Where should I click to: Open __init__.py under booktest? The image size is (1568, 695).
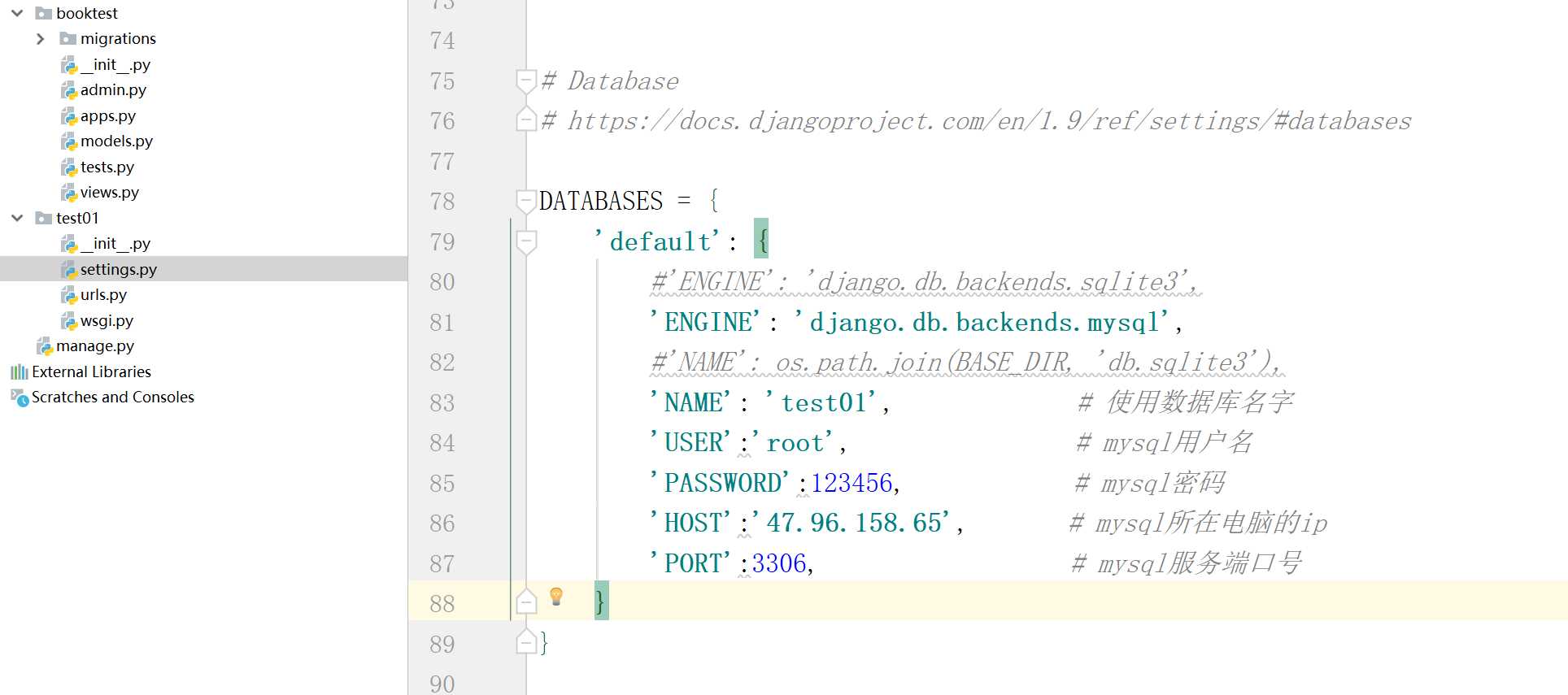(x=115, y=64)
